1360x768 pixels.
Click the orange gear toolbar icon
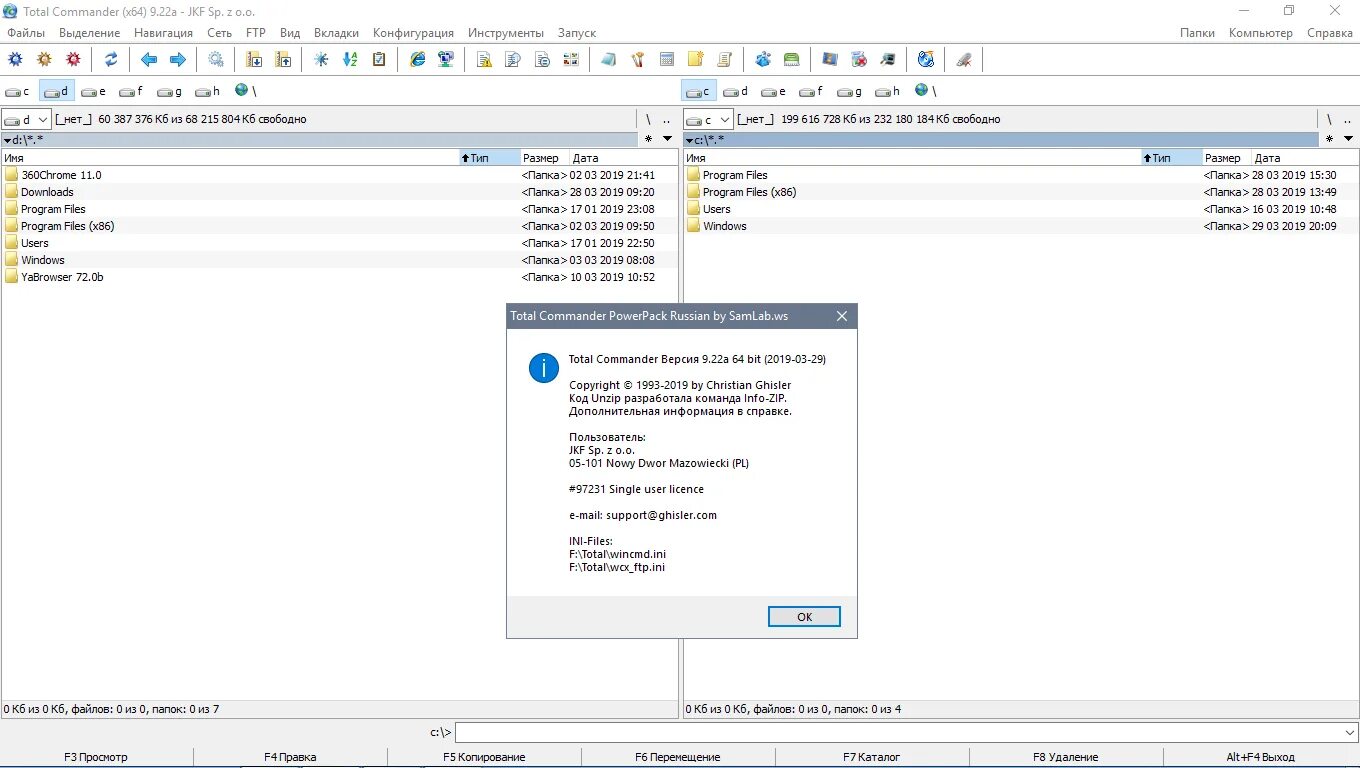44,59
